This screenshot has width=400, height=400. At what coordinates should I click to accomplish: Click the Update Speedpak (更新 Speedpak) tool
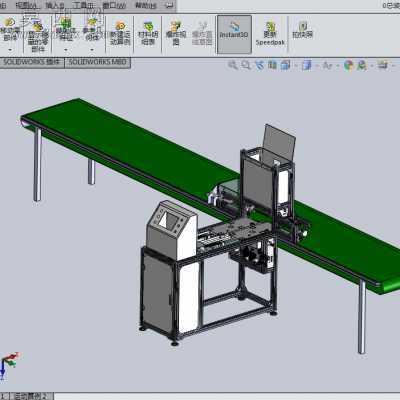point(270,33)
